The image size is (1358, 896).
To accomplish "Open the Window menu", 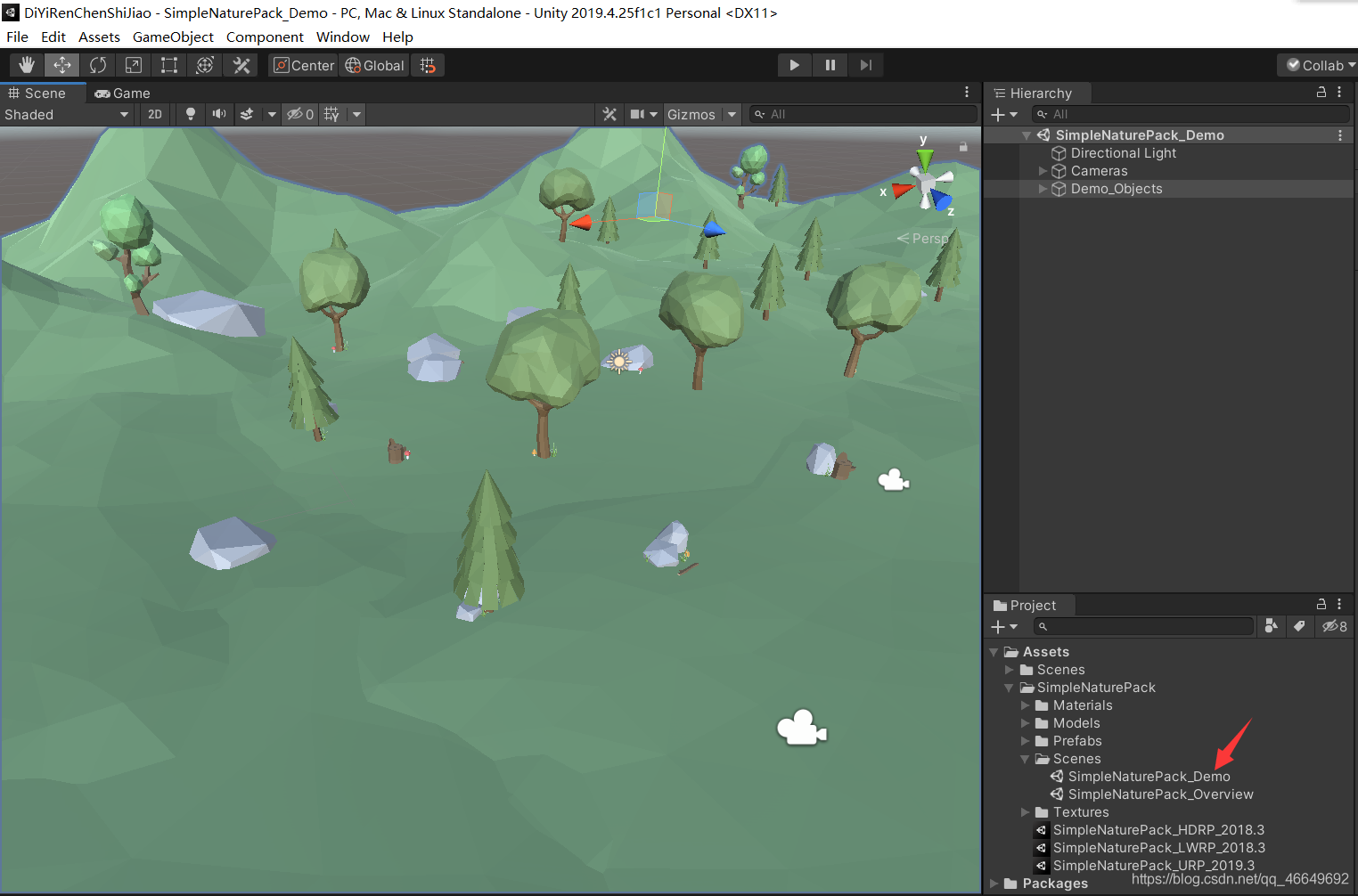I will click(x=342, y=37).
